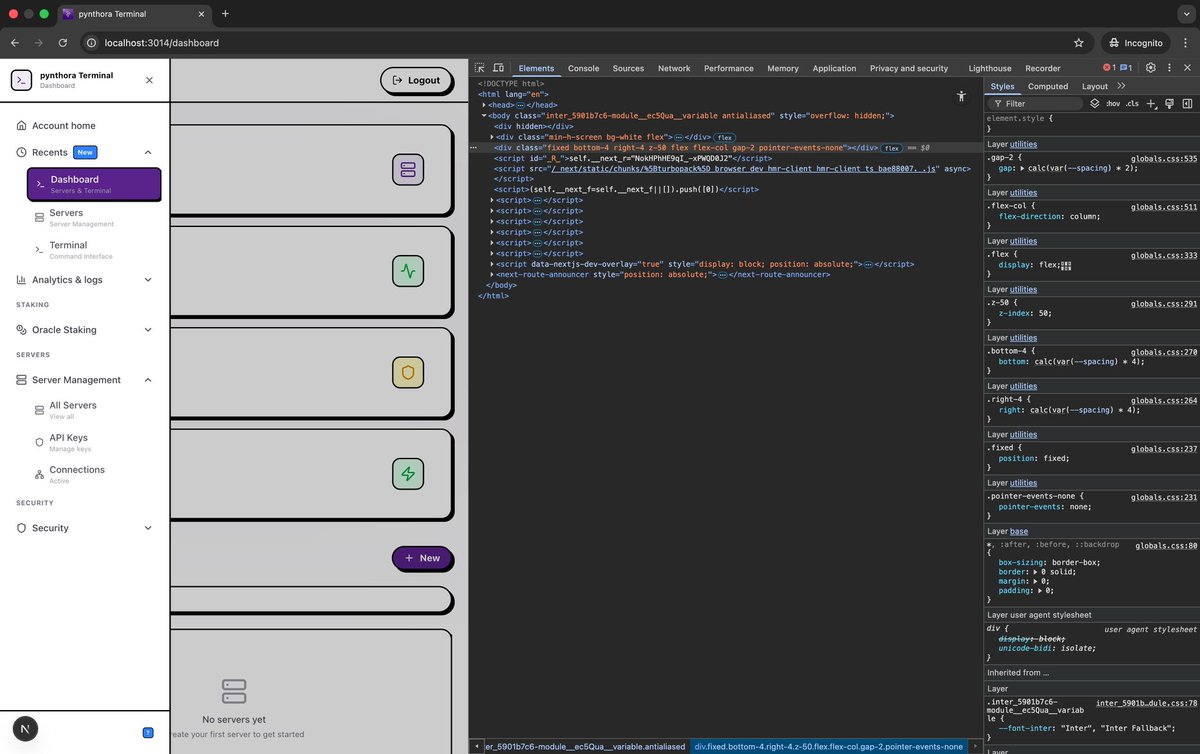This screenshot has width=1200, height=754.
Task: Show more Styles pane tabs chevron
Action: [x=1121, y=86]
